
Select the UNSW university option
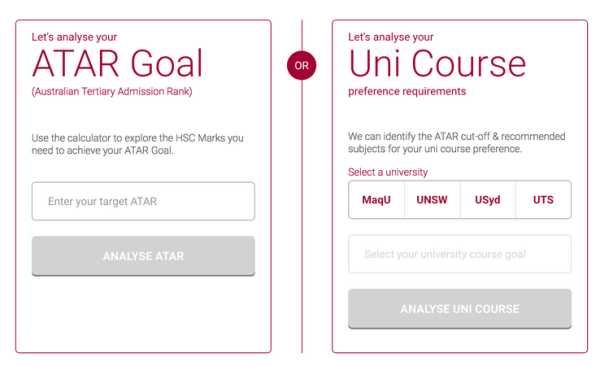432,200
